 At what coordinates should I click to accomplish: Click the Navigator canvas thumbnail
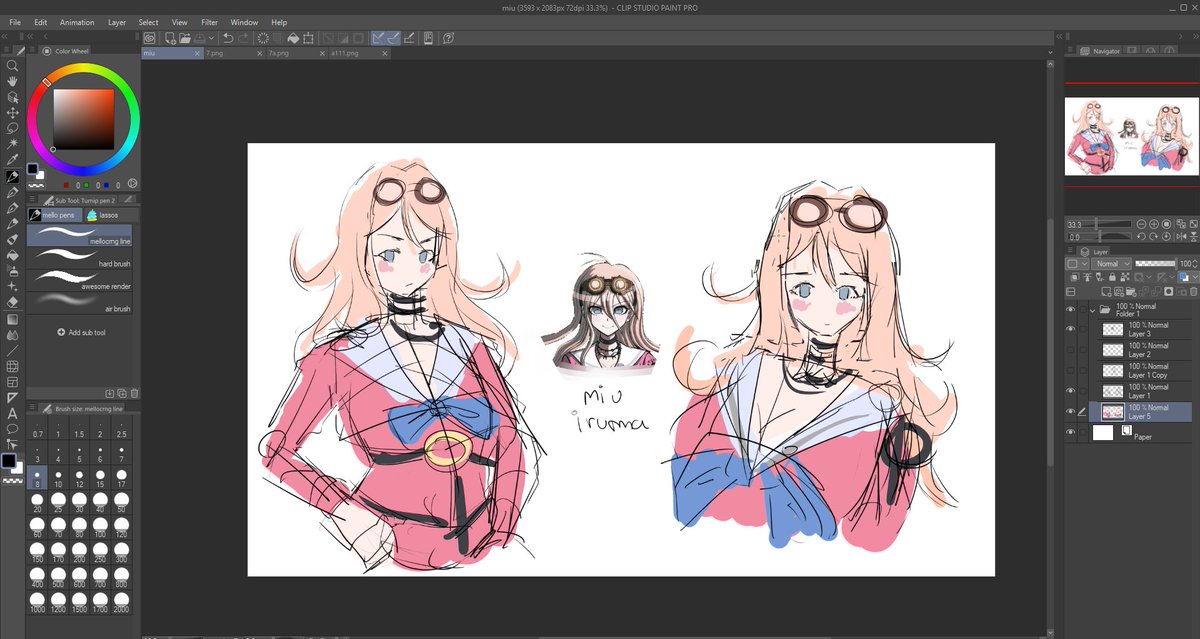click(1131, 135)
